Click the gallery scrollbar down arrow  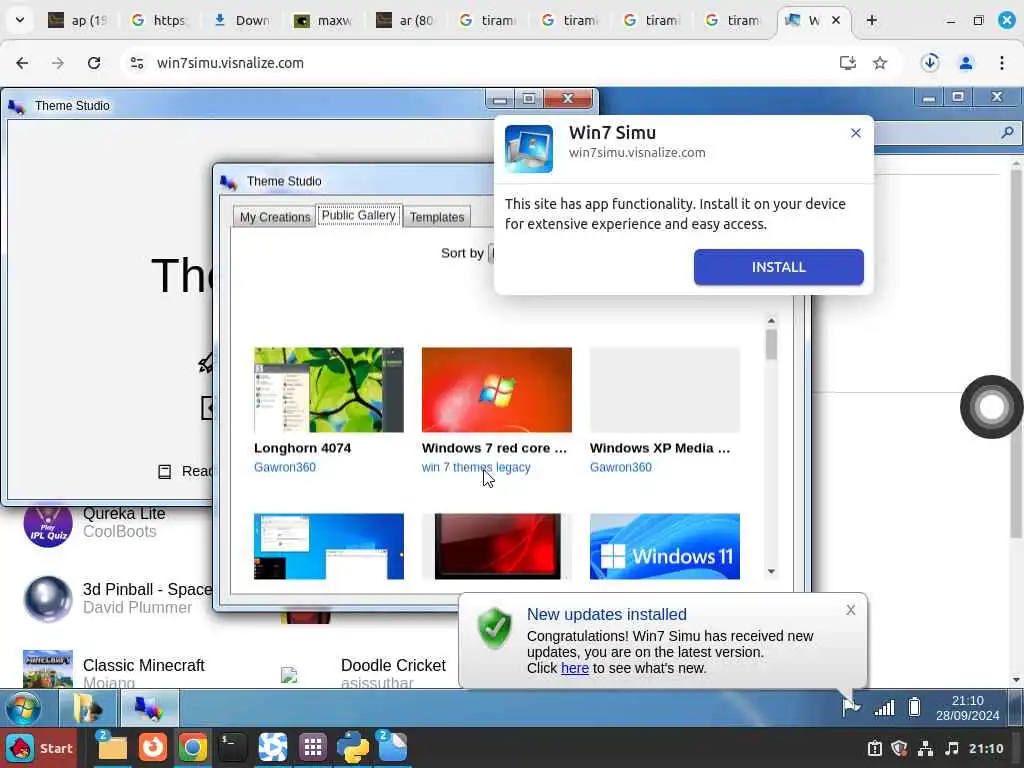click(771, 571)
